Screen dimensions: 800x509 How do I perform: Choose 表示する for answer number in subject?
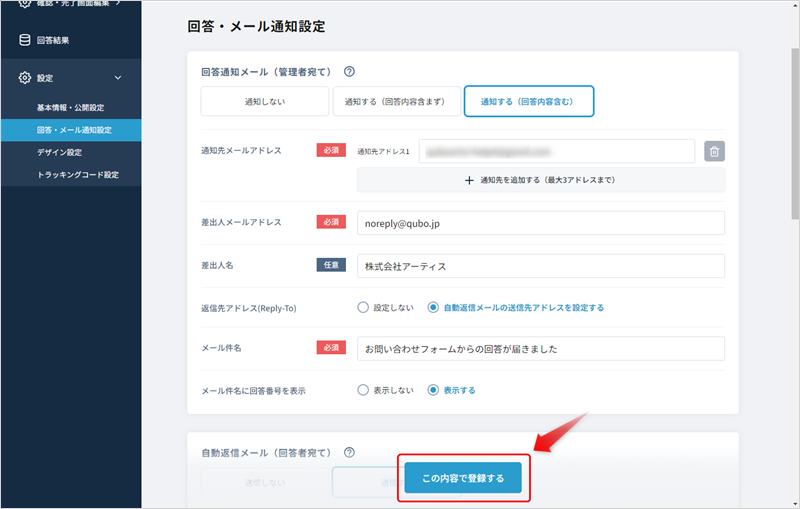pos(433,390)
